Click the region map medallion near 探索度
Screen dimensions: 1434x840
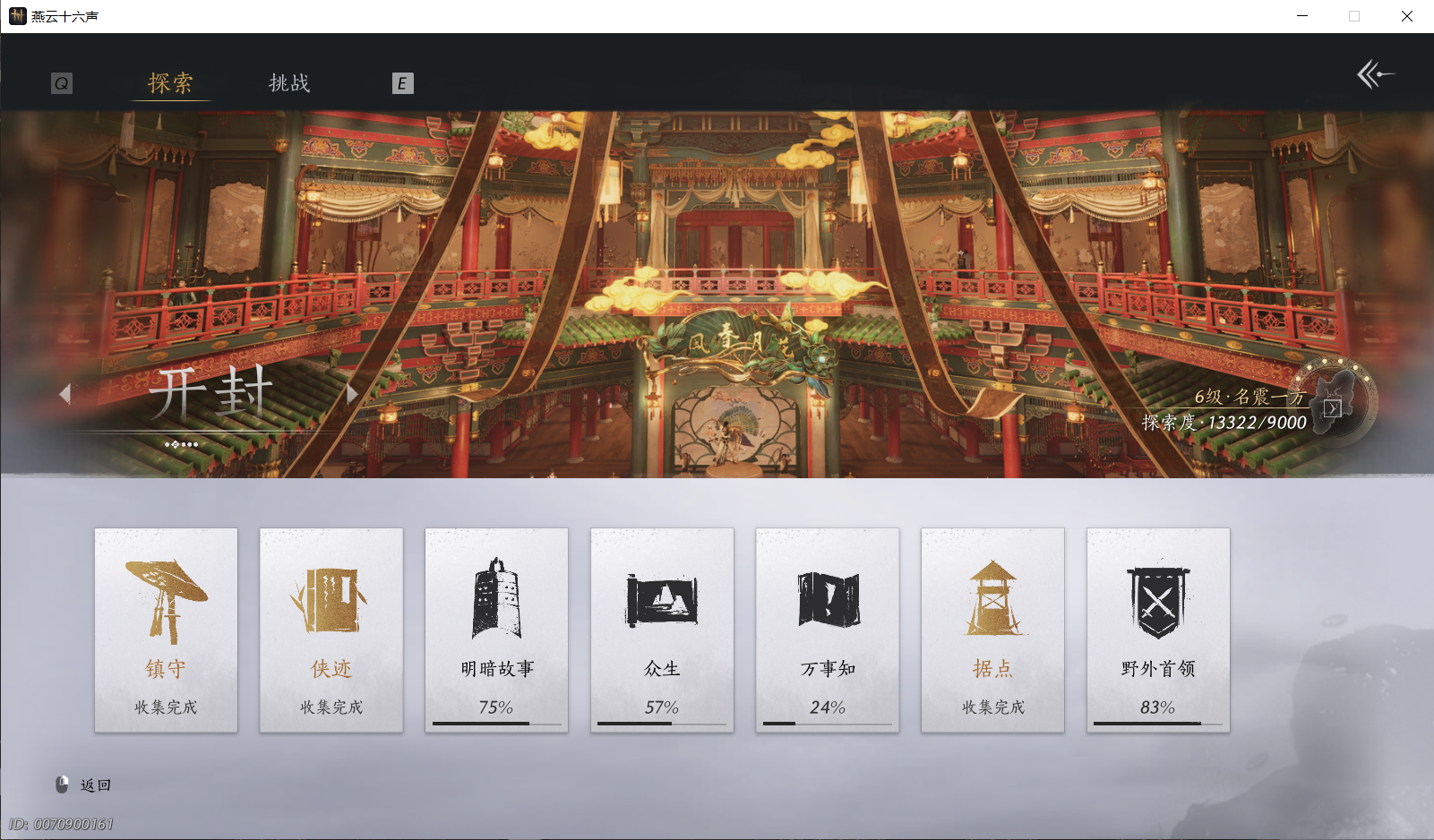coord(1332,403)
